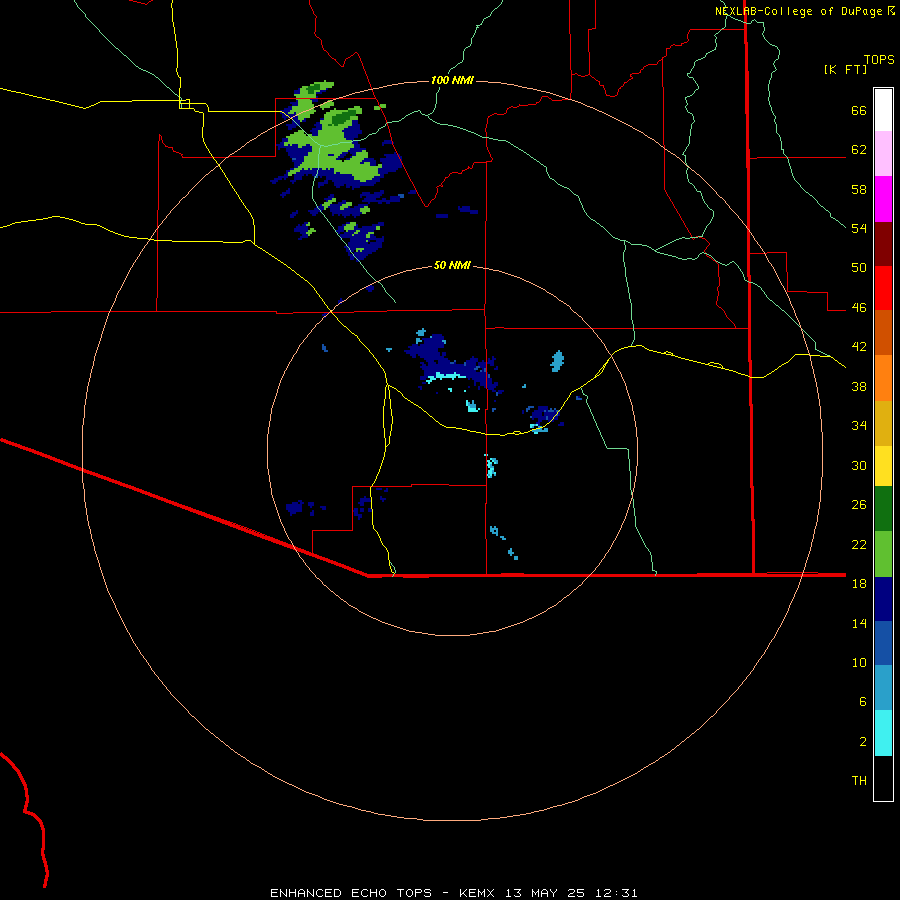Click the gold 34 K FT legend swatch
This screenshot has height=900, width=900.
tap(883, 424)
